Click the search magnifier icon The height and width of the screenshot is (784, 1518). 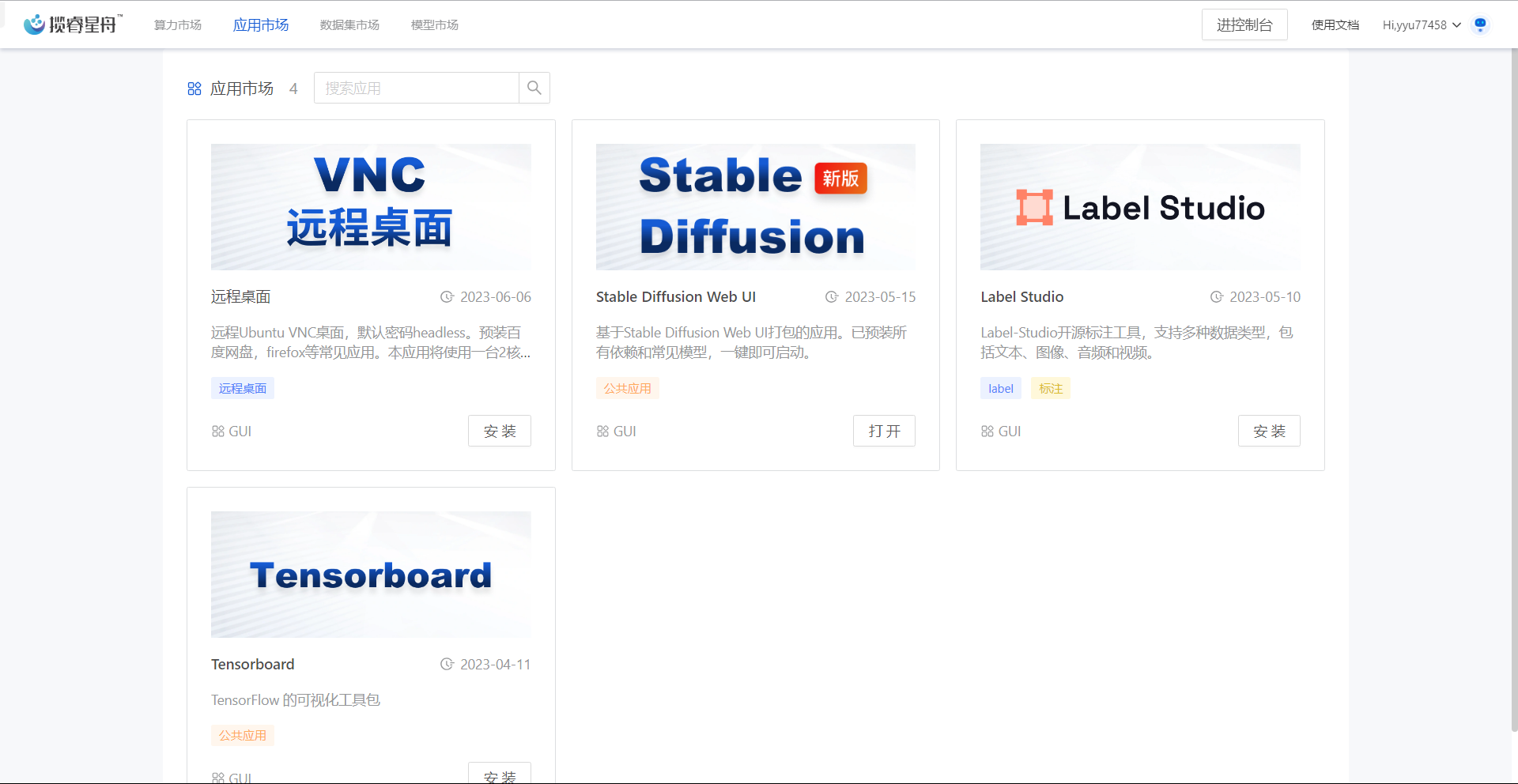pos(534,88)
